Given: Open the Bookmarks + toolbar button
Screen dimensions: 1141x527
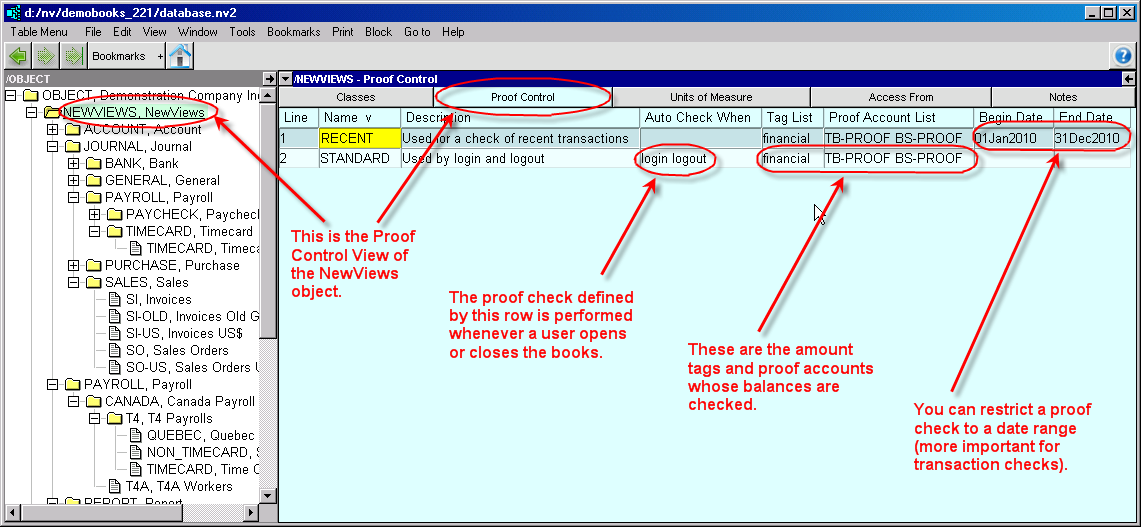Looking at the screenshot, I should pyautogui.click(x=127, y=56).
